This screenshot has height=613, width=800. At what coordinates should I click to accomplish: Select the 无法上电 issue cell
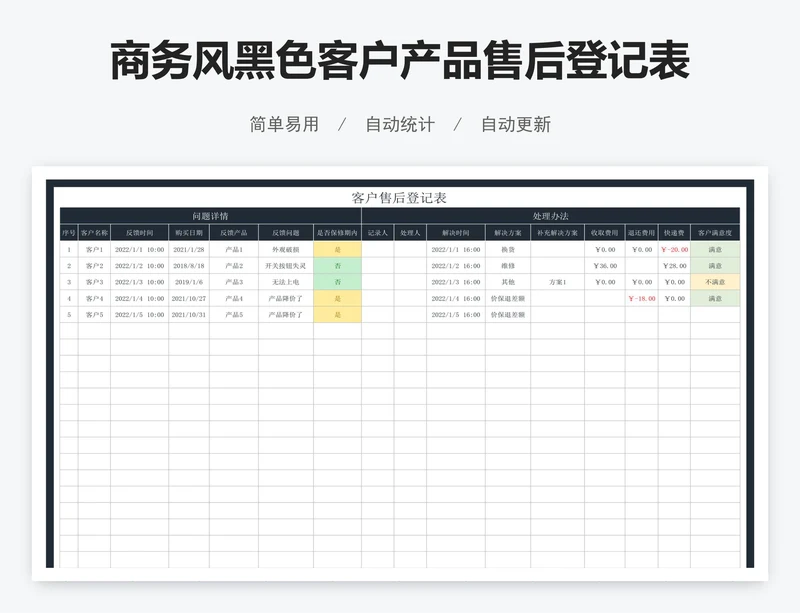click(x=286, y=282)
